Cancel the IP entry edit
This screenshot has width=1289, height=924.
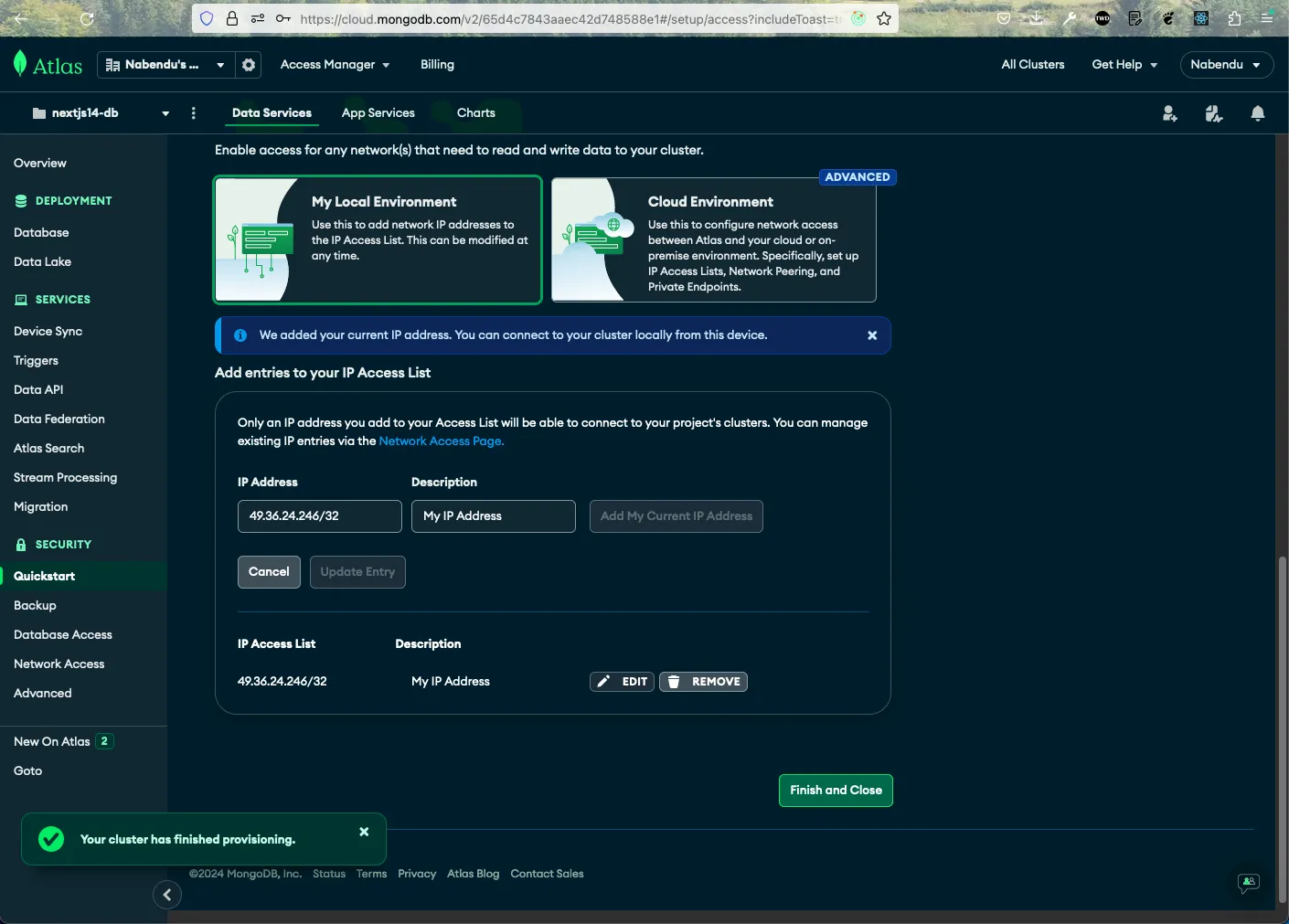click(x=269, y=572)
